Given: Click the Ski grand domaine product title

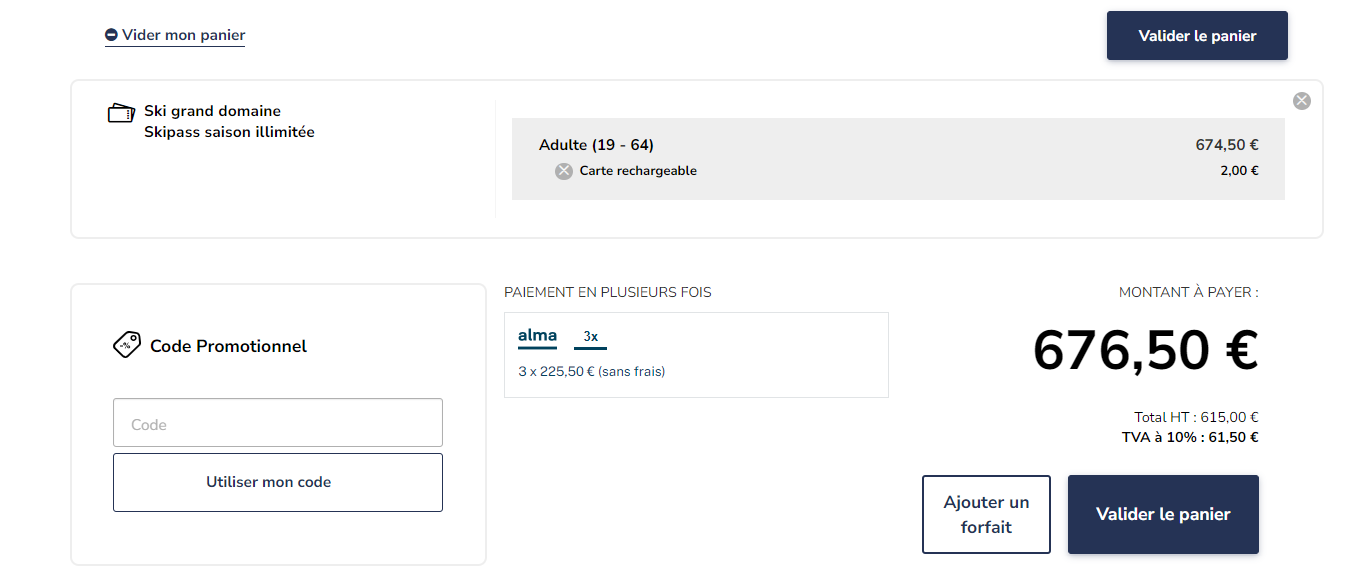Looking at the screenshot, I should click(212, 111).
